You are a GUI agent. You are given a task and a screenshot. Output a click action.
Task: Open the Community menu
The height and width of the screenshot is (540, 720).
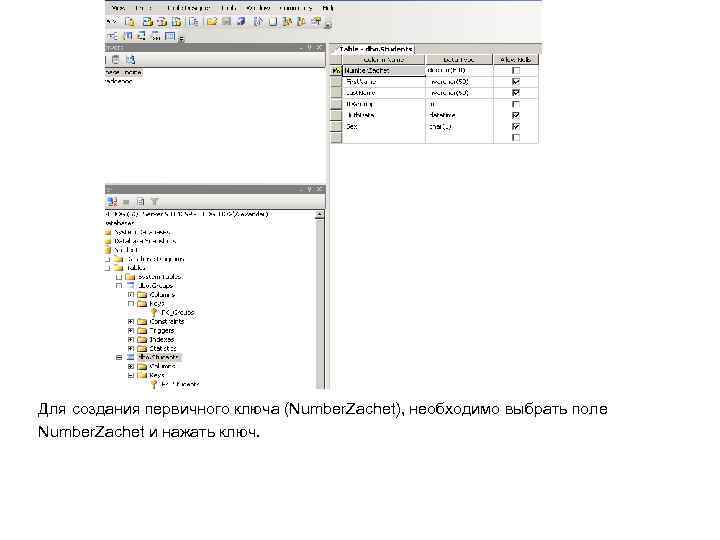coord(295,8)
